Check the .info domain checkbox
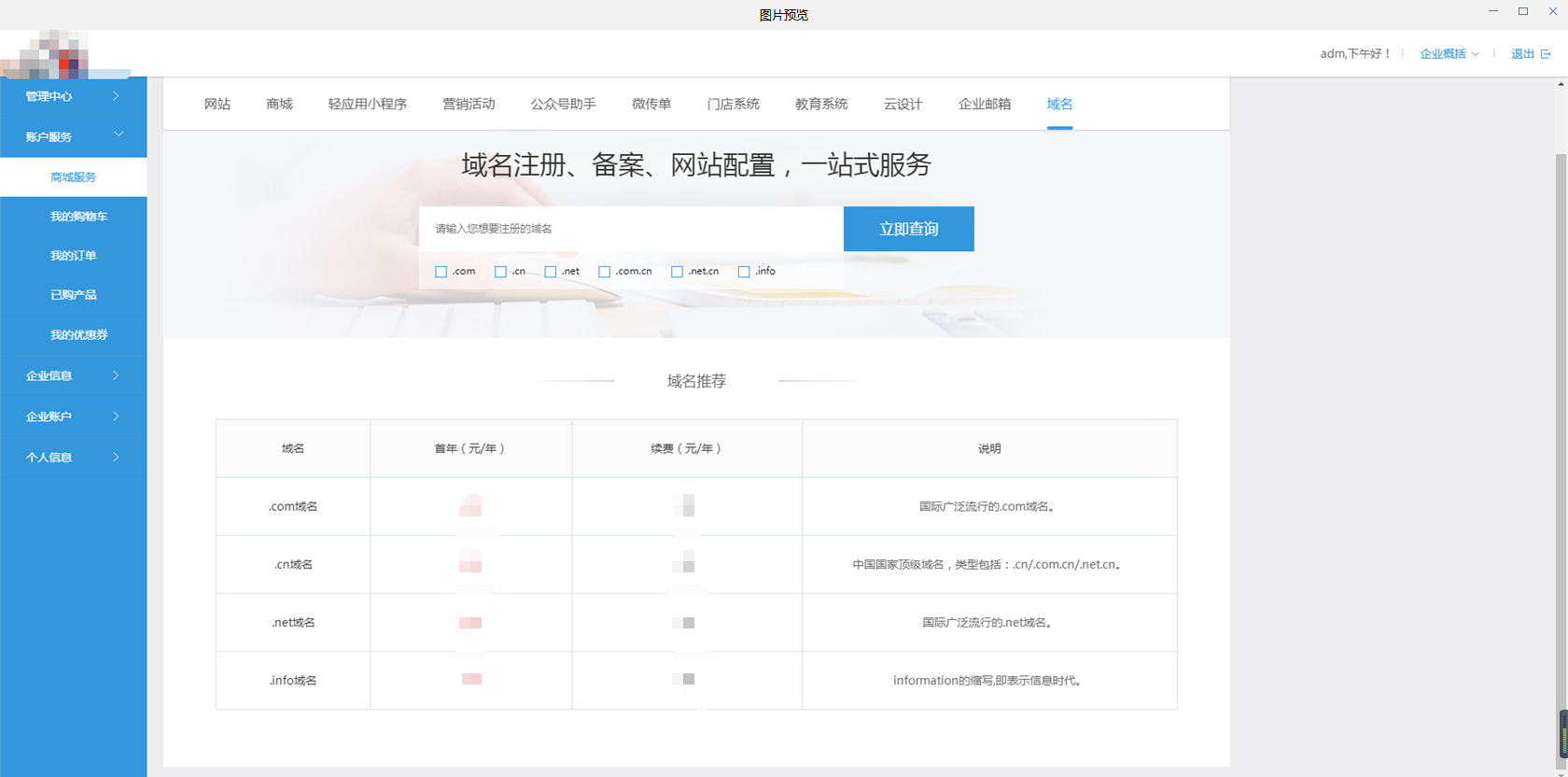Image resolution: width=1568 pixels, height=777 pixels. click(744, 272)
